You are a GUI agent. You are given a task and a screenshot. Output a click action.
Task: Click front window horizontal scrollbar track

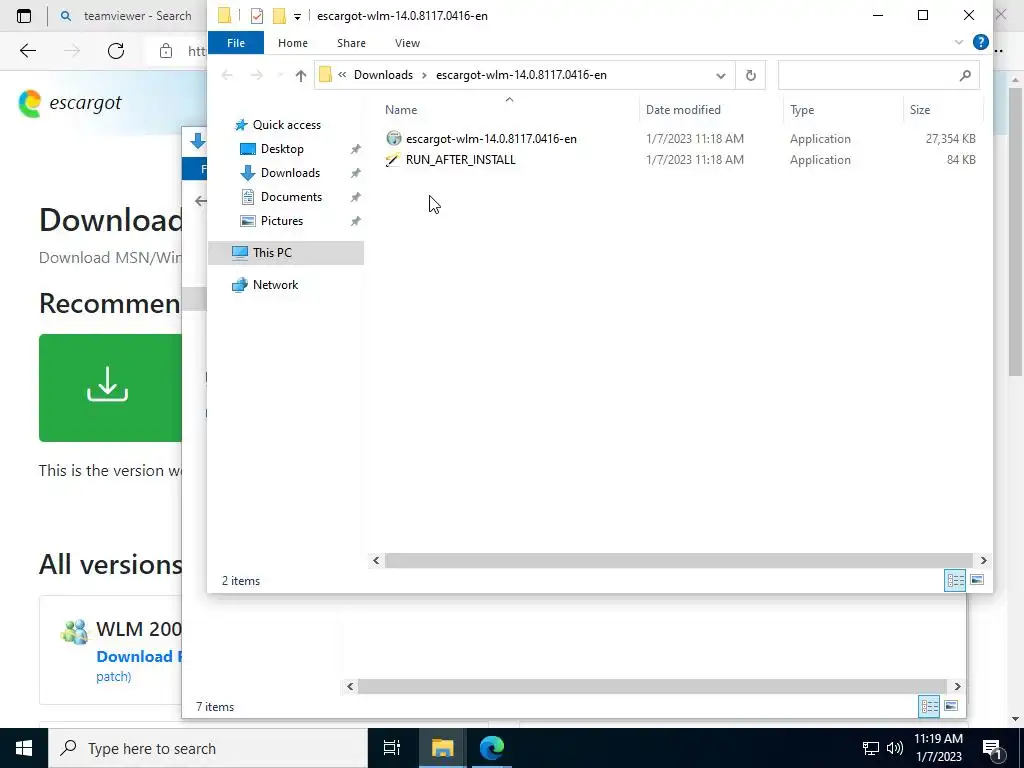[x=678, y=560]
